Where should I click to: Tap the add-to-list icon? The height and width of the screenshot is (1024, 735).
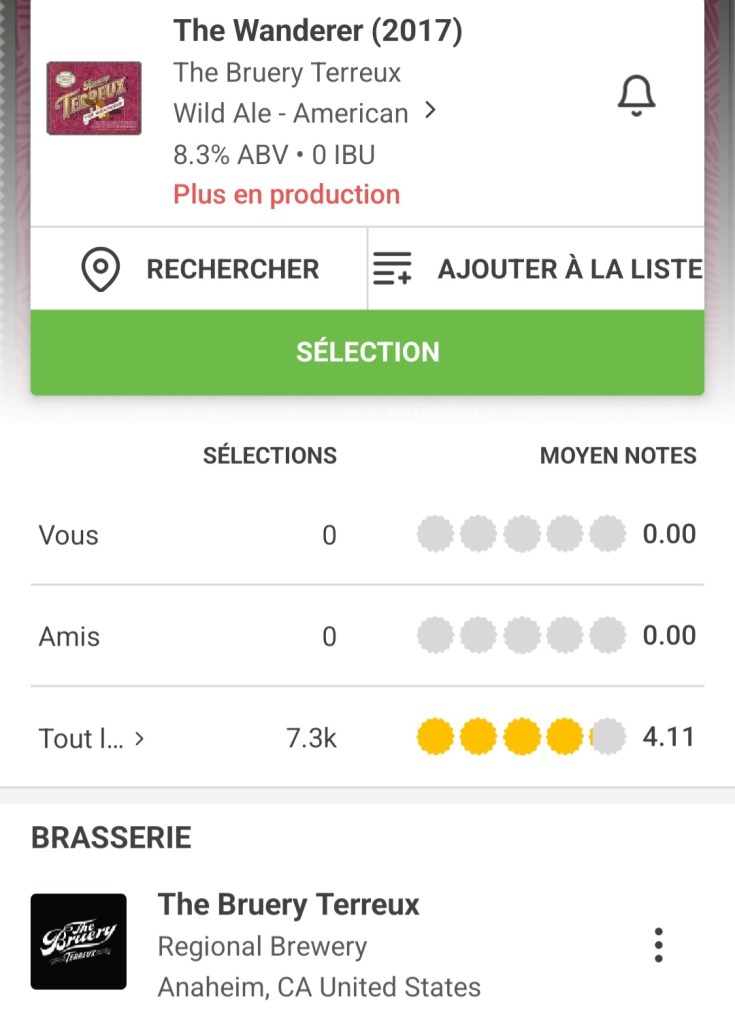[392, 269]
